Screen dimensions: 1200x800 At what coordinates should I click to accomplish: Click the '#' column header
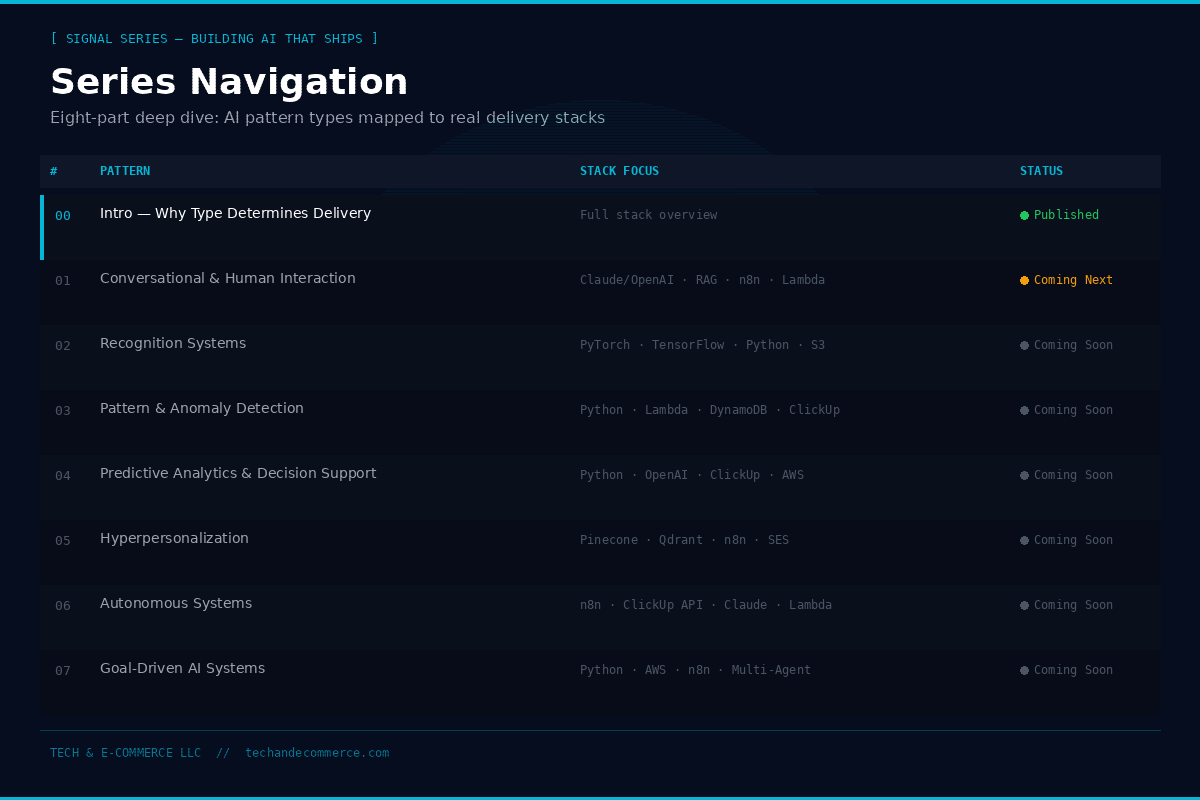tap(54, 171)
